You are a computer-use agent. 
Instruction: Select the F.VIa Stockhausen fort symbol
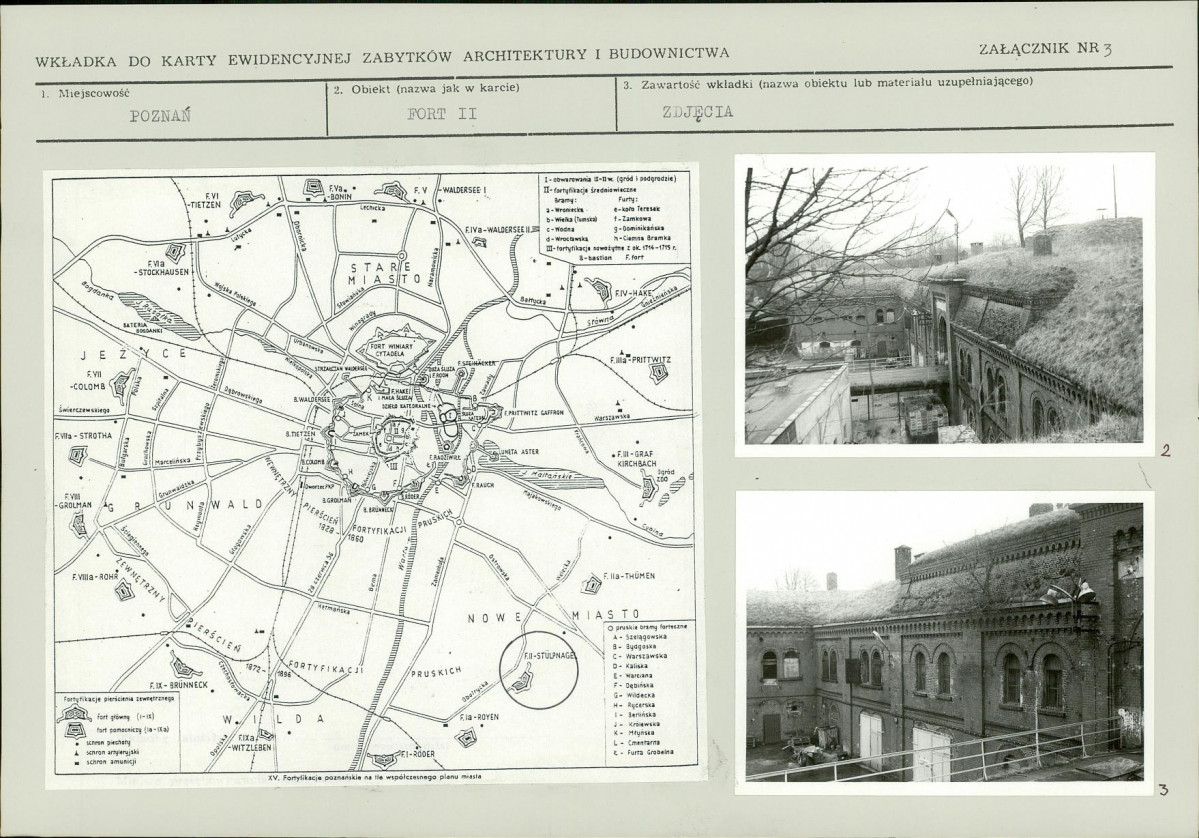(x=176, y=252)
